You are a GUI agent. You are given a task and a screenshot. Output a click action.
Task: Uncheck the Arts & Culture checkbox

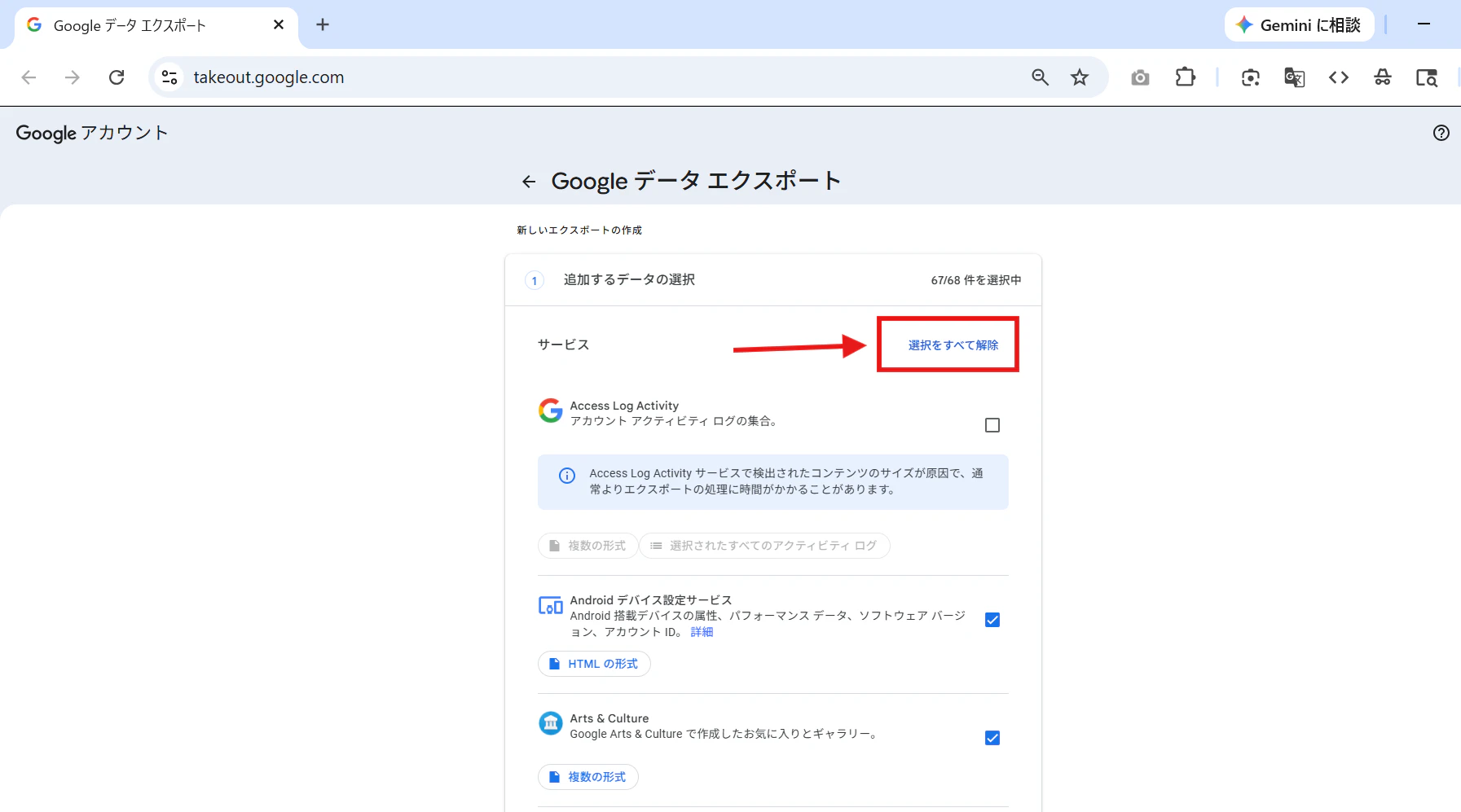(x=992, y=738)
